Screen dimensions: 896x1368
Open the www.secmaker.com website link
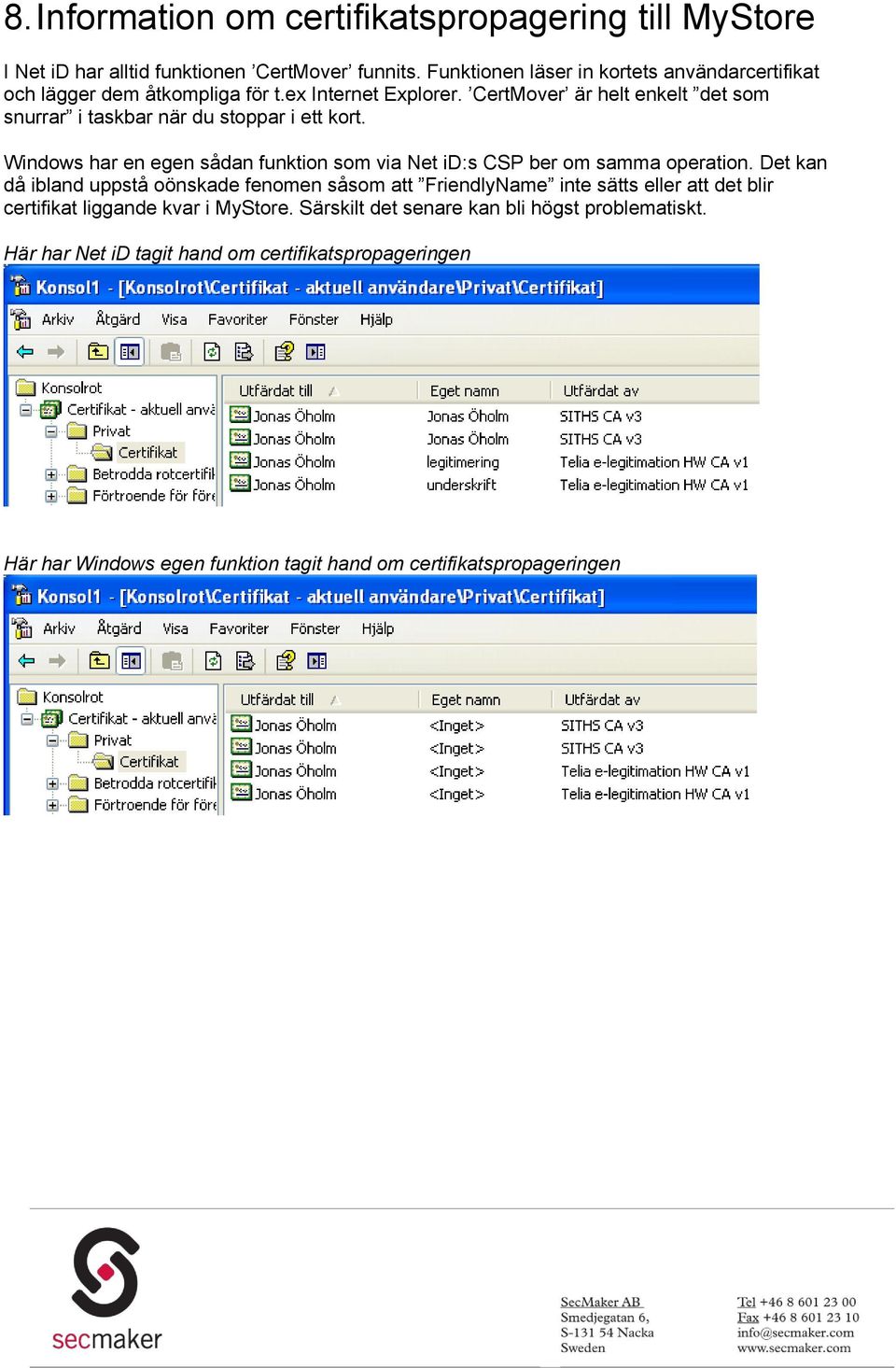pyautogui.click(x=794, y=1347)
